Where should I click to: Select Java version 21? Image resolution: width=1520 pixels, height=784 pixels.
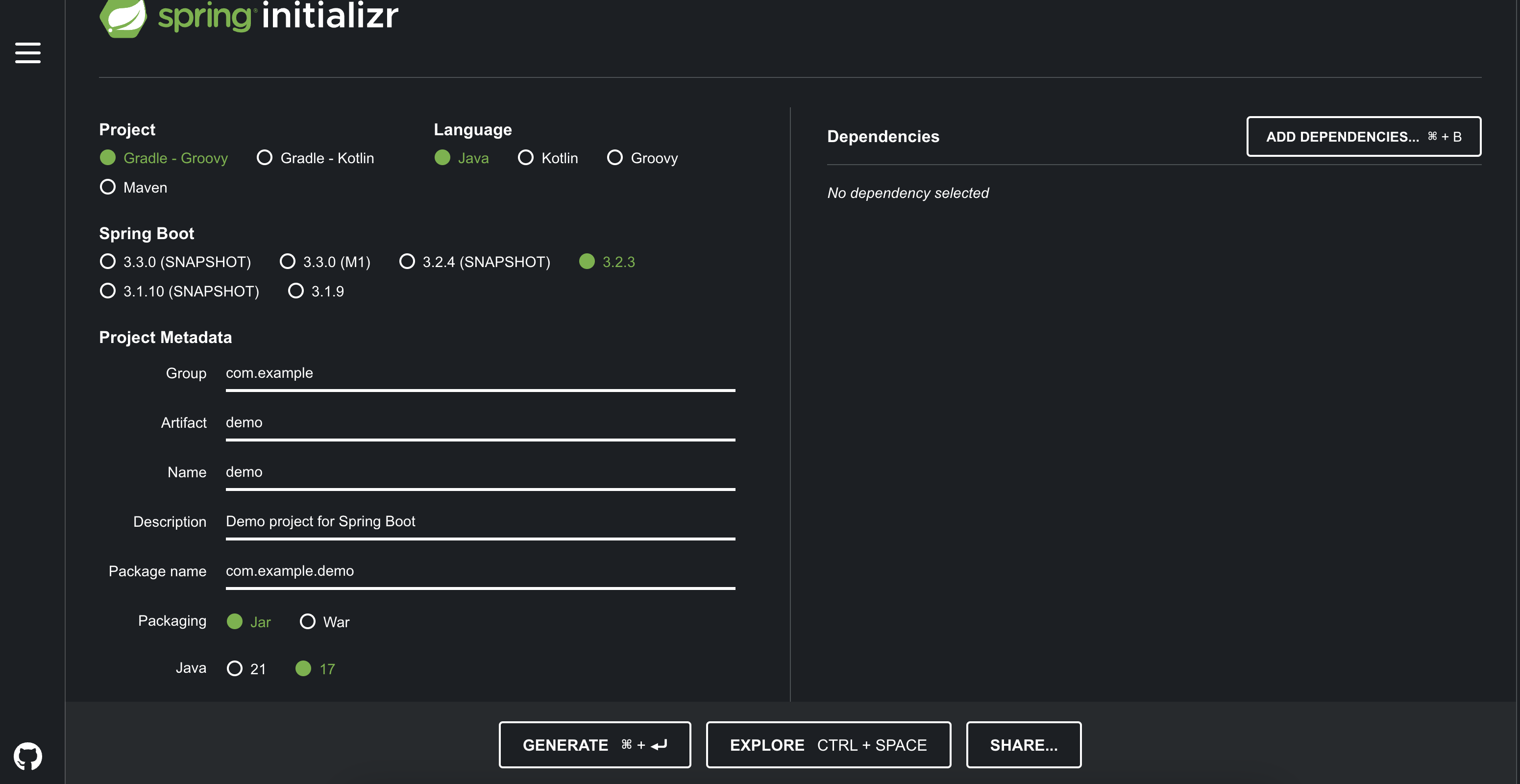(x=246, y=669)
